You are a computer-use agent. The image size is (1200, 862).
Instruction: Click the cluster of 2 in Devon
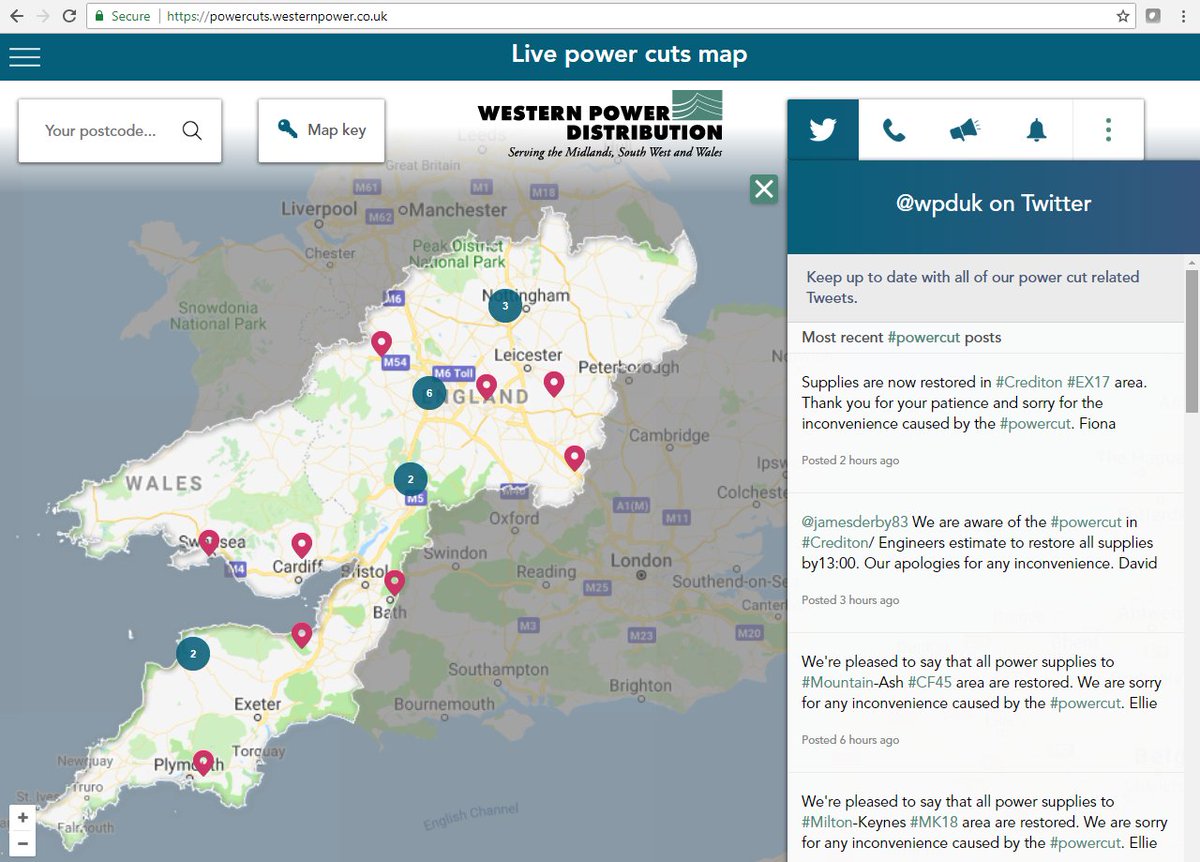point(193,653)
